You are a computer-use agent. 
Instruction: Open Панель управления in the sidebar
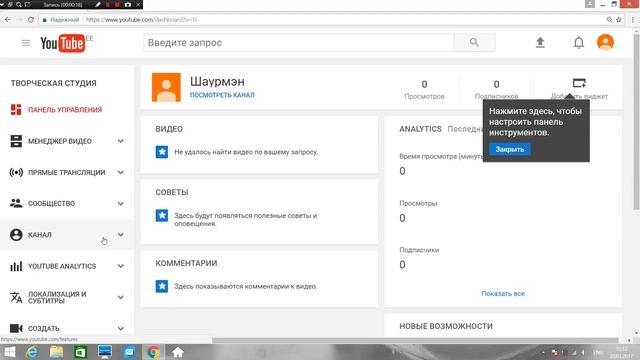pyautogui.click(x=65, y=110)
